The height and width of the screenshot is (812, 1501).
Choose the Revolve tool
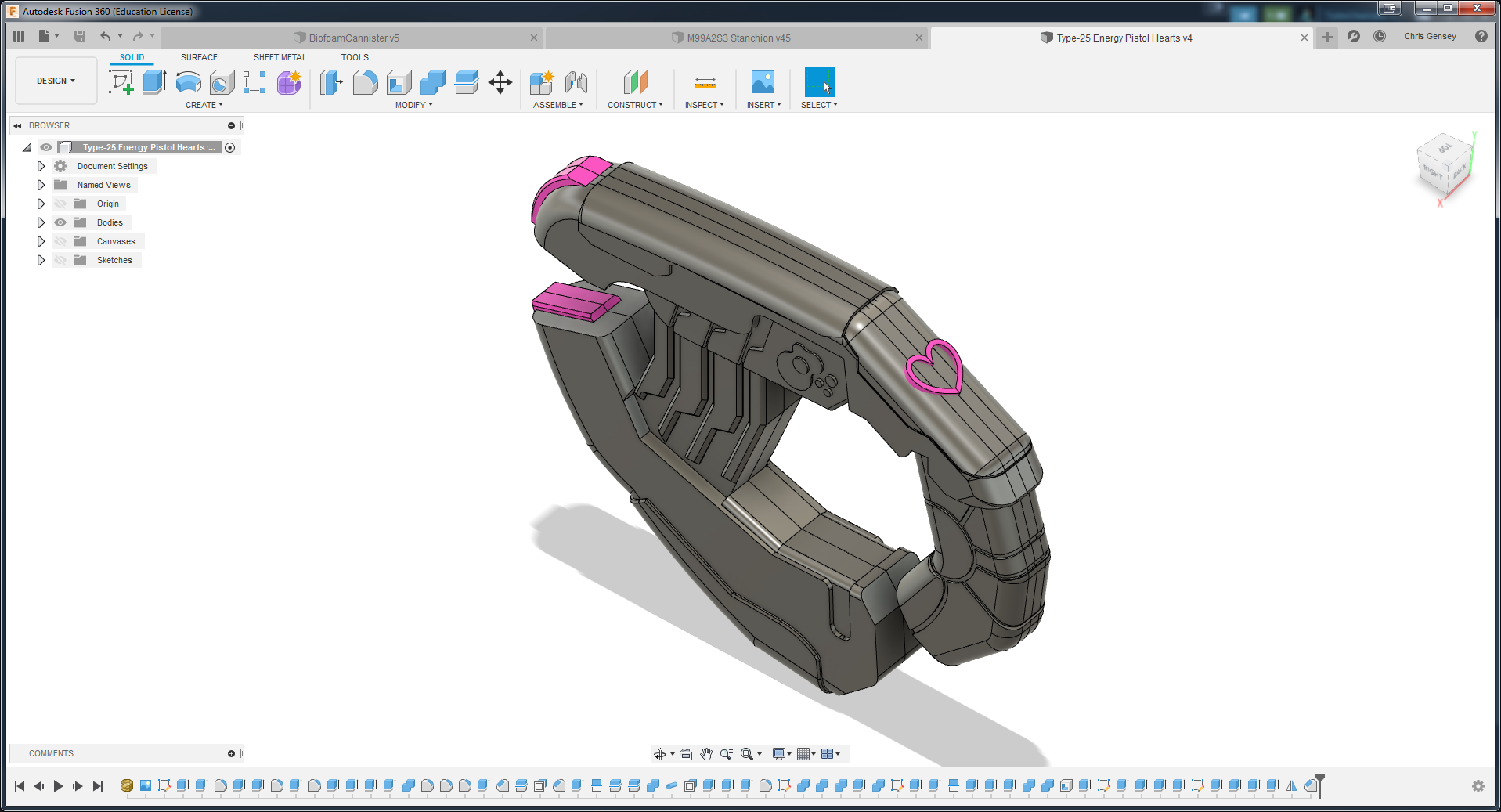coord(188,82)
